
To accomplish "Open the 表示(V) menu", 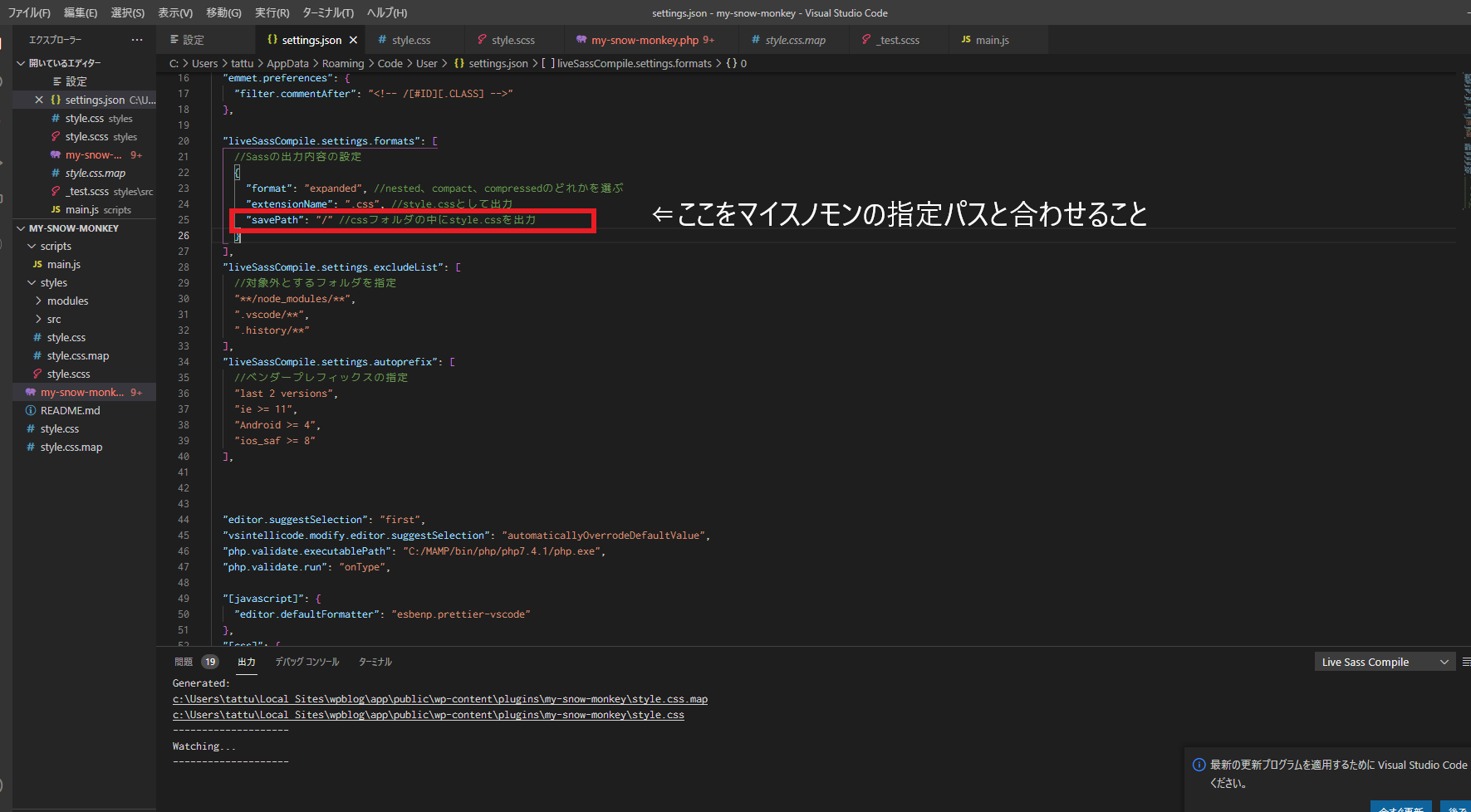I will pyautogui.click(x=175, y=12).
